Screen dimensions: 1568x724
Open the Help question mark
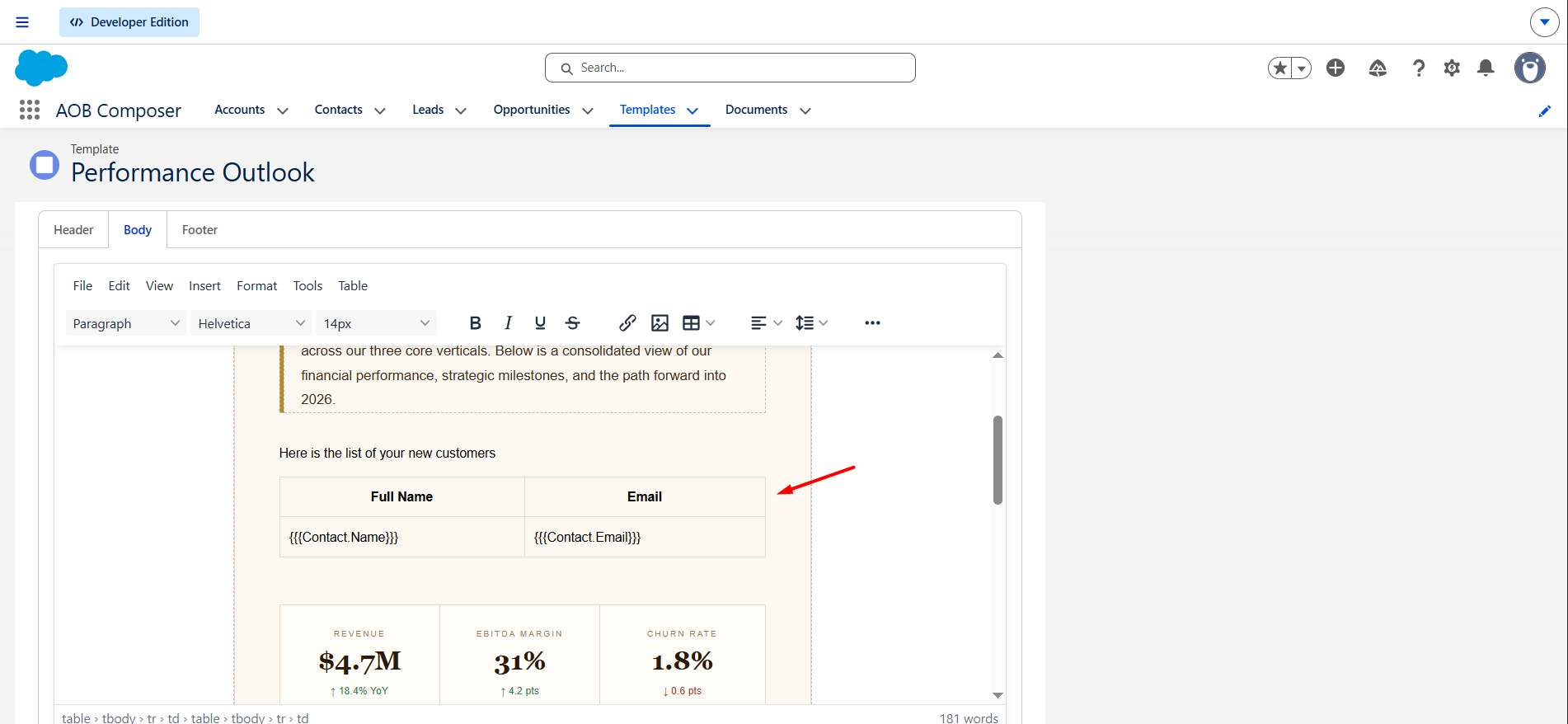(x=1418, y=68)
